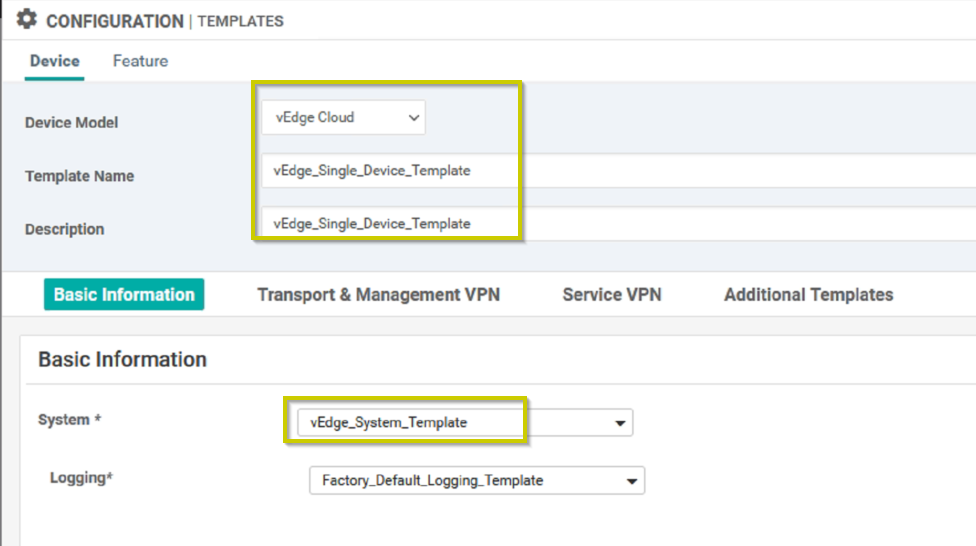
Task: Open the Additional Templates section
Action: click(809, 294)
